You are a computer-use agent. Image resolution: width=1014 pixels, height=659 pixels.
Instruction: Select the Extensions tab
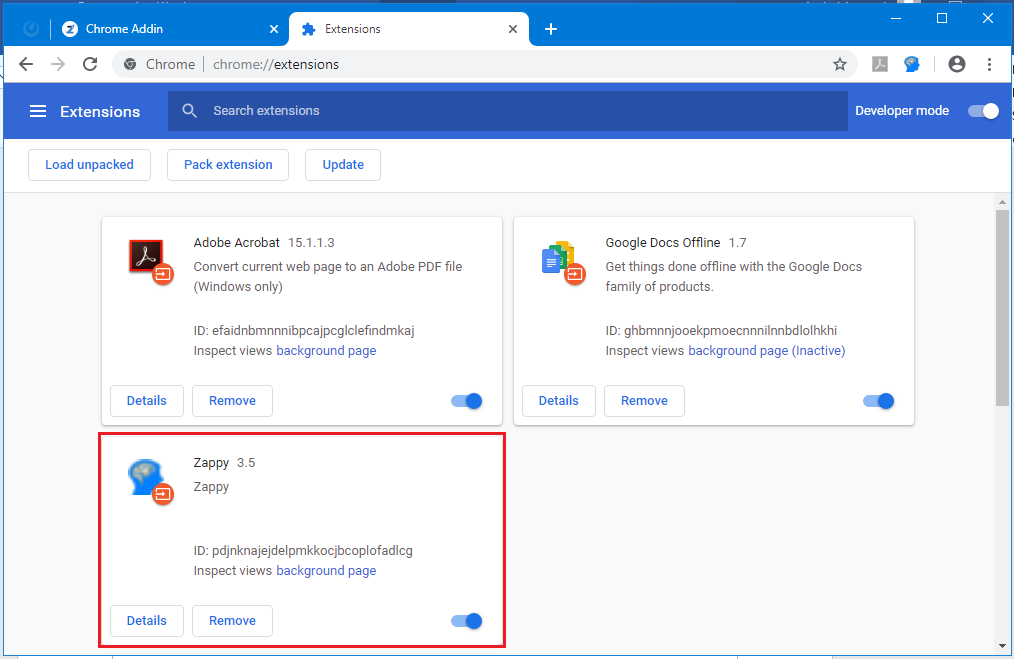409,29
